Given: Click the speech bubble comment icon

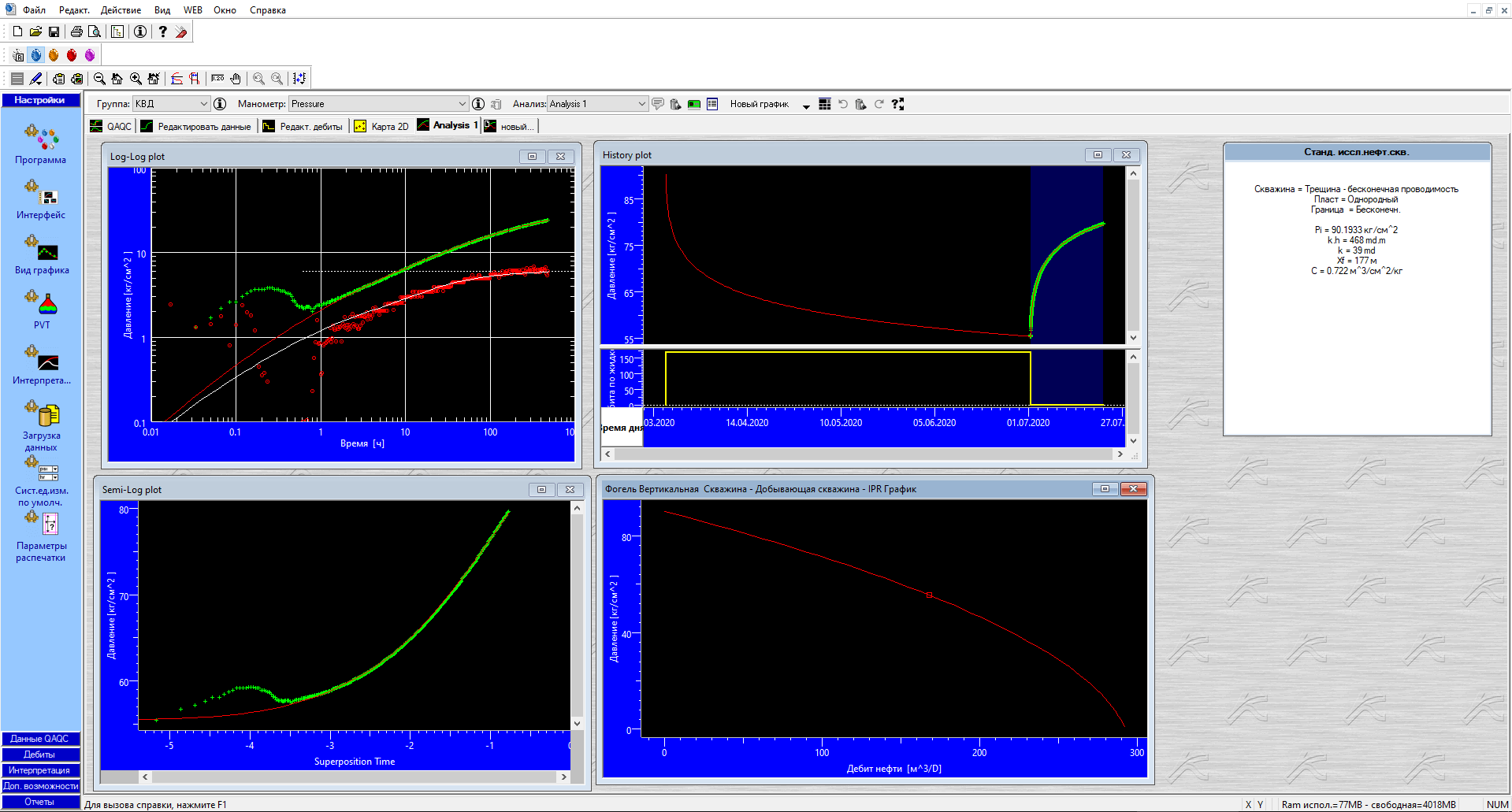Looking at the screenshot, I should point(658,104).
